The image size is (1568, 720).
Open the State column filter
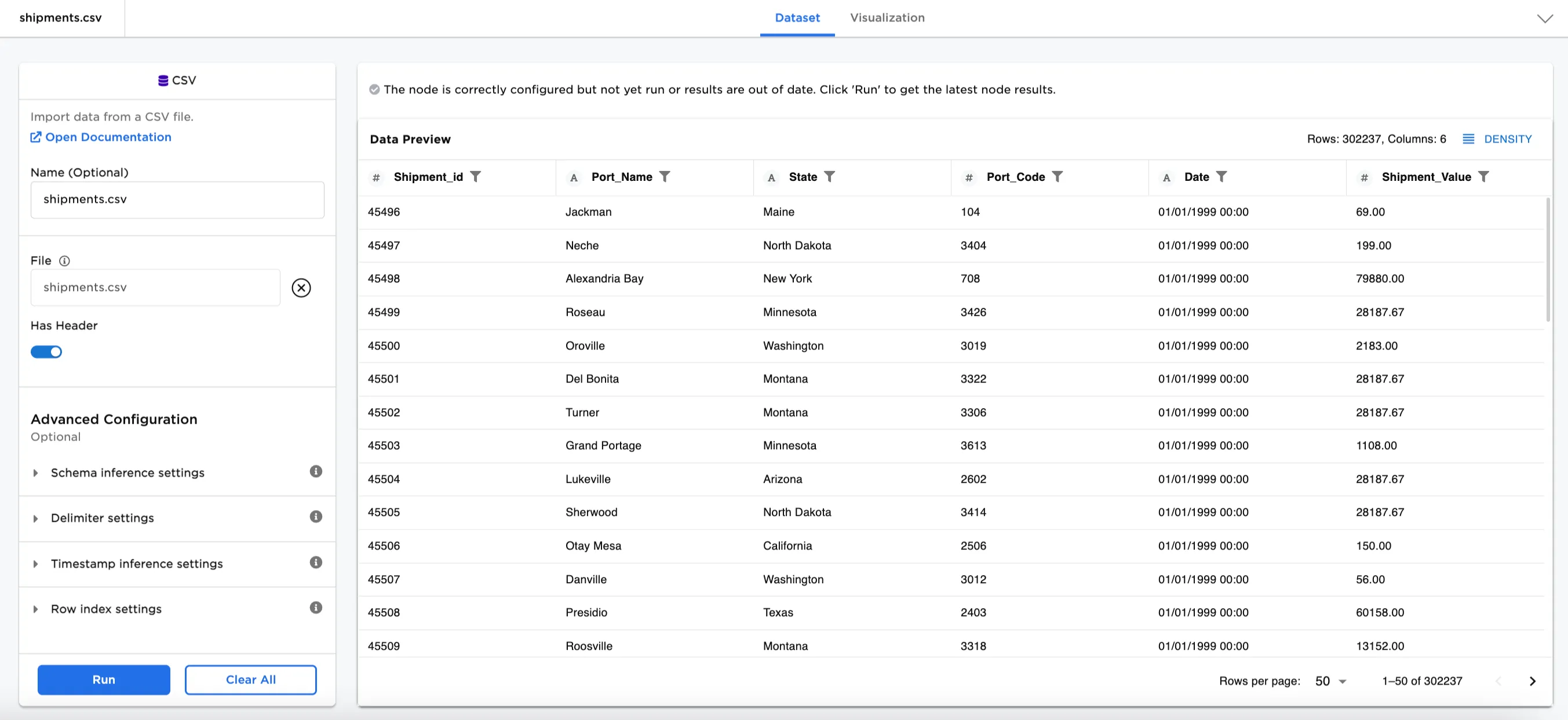(829, 177)
